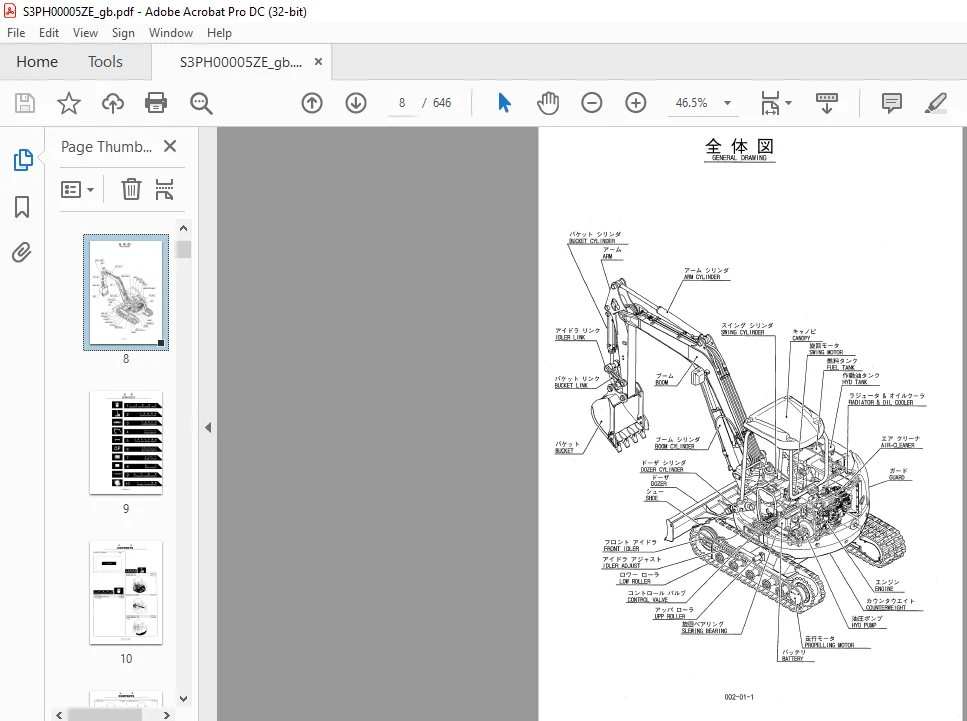Select page 9 thumbnail

pos(126,443)
